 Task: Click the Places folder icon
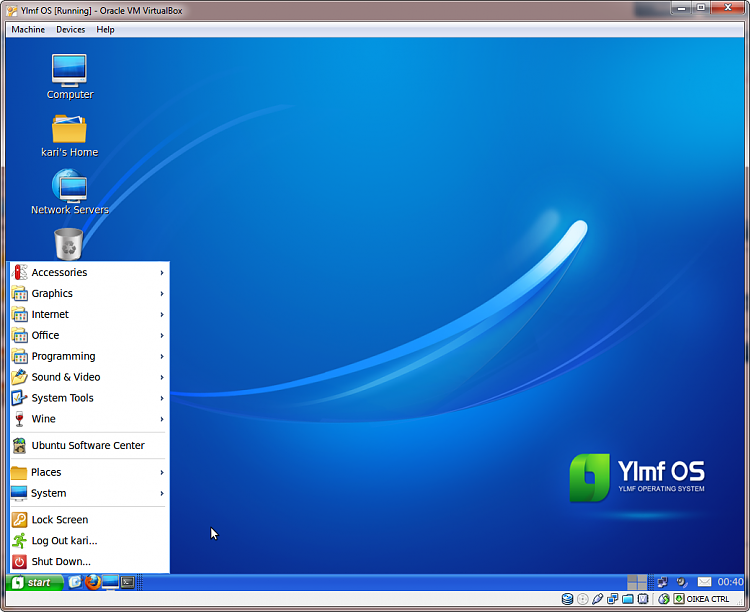point(19,473)
